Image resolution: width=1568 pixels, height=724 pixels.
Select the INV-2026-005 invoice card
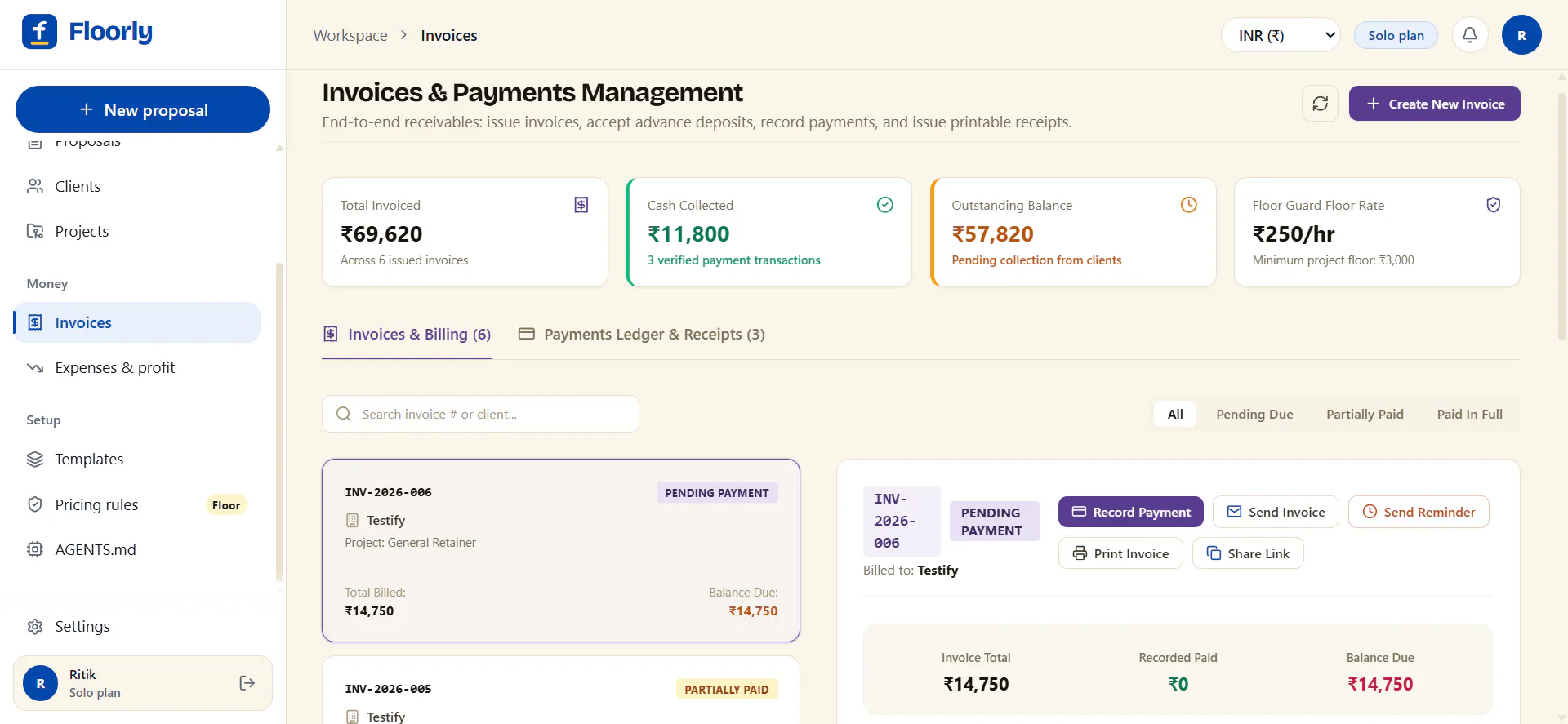(561, 690)
